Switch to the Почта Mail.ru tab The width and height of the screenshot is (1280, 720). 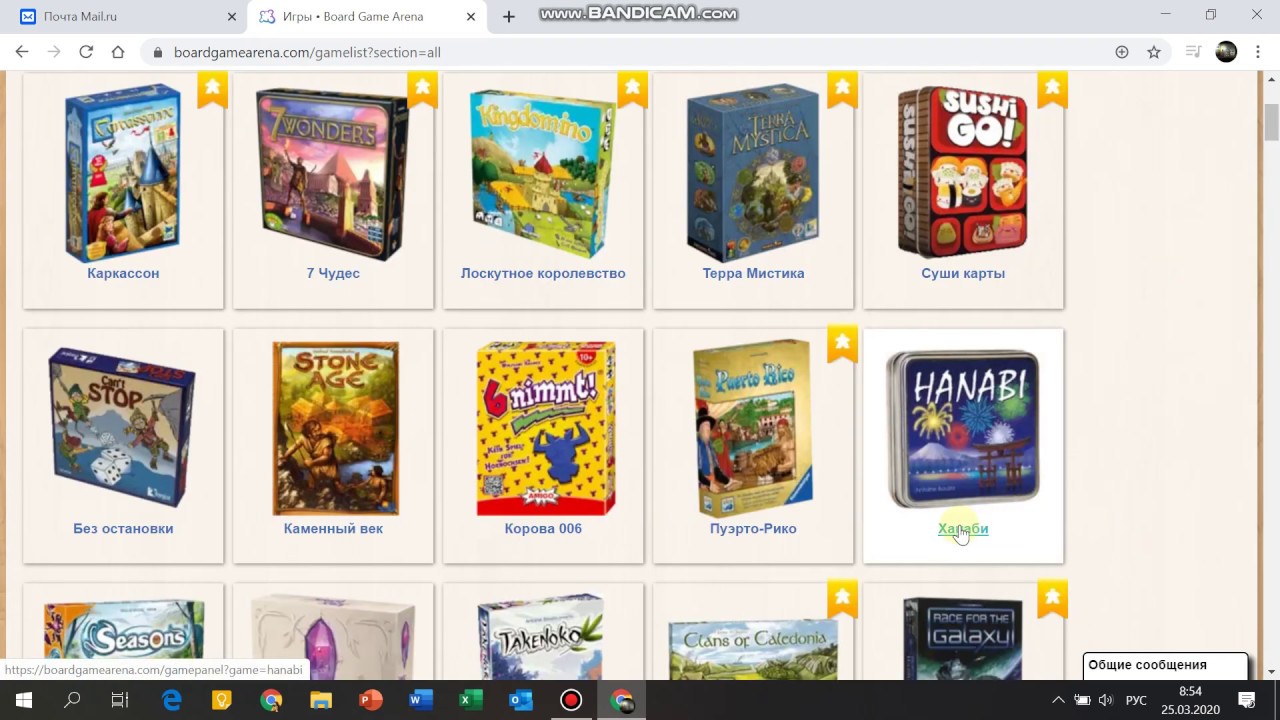coord(126,16)
